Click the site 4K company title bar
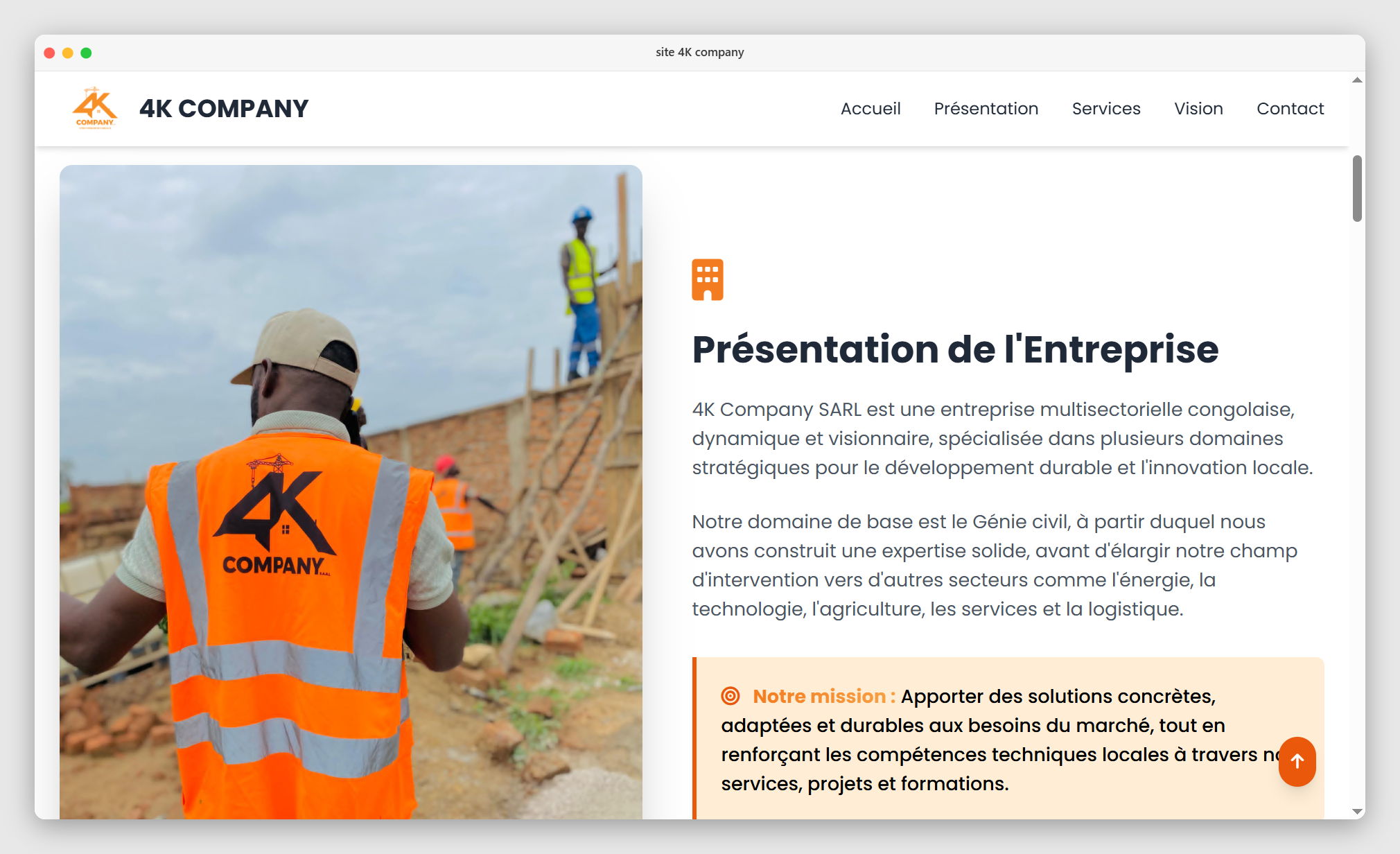 [x=700, y=51]
